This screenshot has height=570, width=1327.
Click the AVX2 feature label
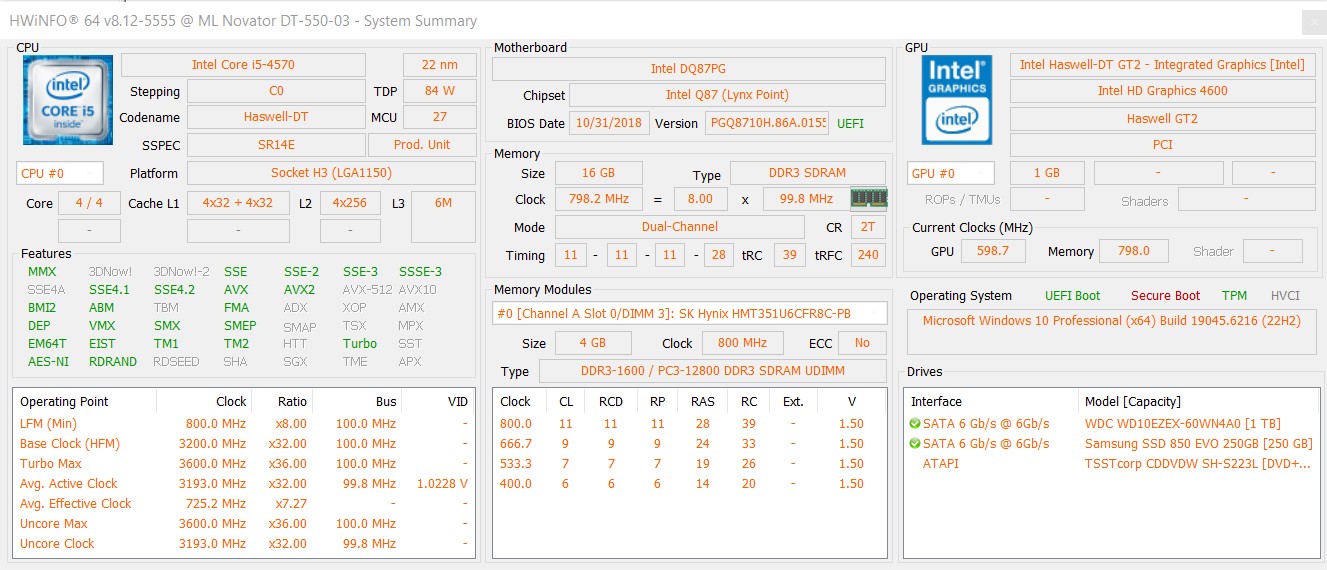pos(299,290)
